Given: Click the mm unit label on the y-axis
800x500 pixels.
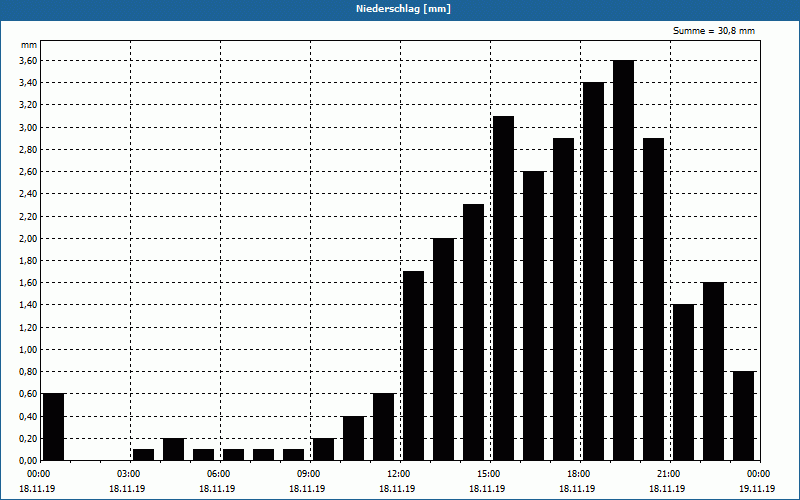Looking at the screenshot, I should coord(29,45).
